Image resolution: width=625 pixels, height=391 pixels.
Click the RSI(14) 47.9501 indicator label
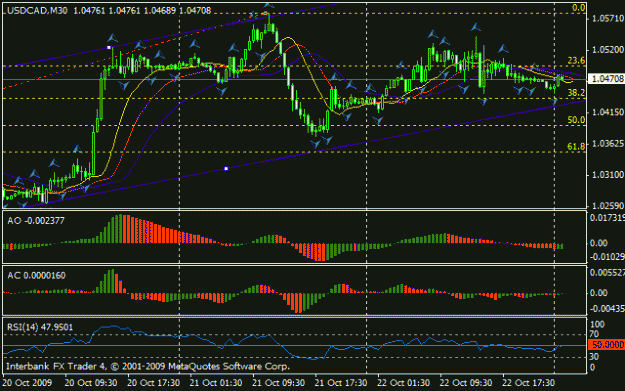[40, 327]
